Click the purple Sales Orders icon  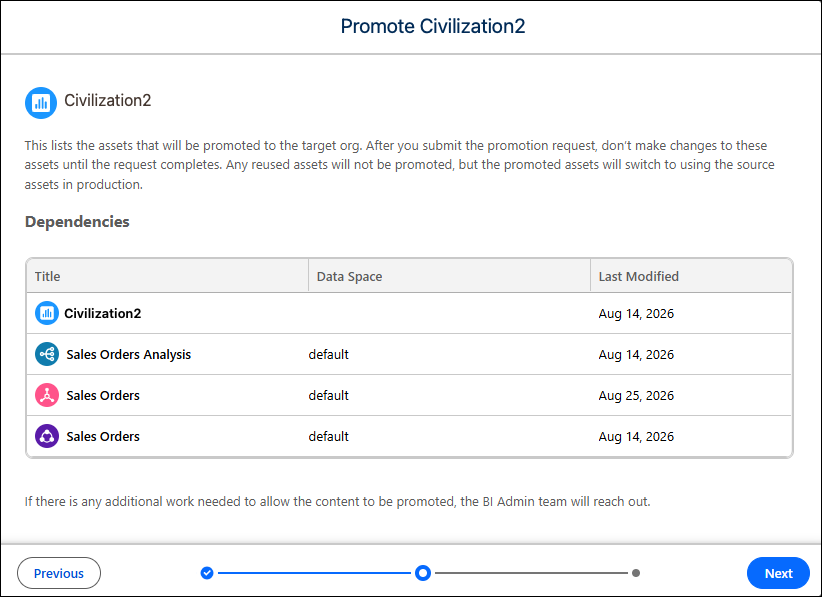click(47, 436)
